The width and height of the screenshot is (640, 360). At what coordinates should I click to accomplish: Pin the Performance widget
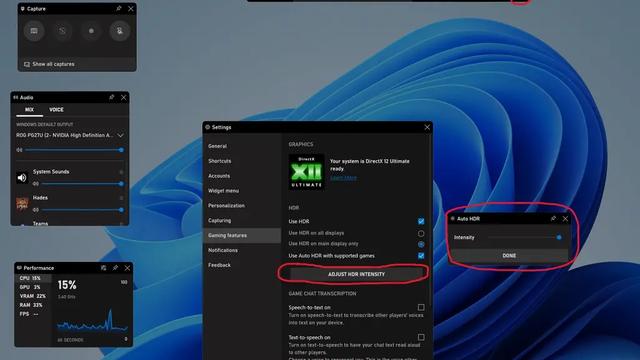point(115,268)
